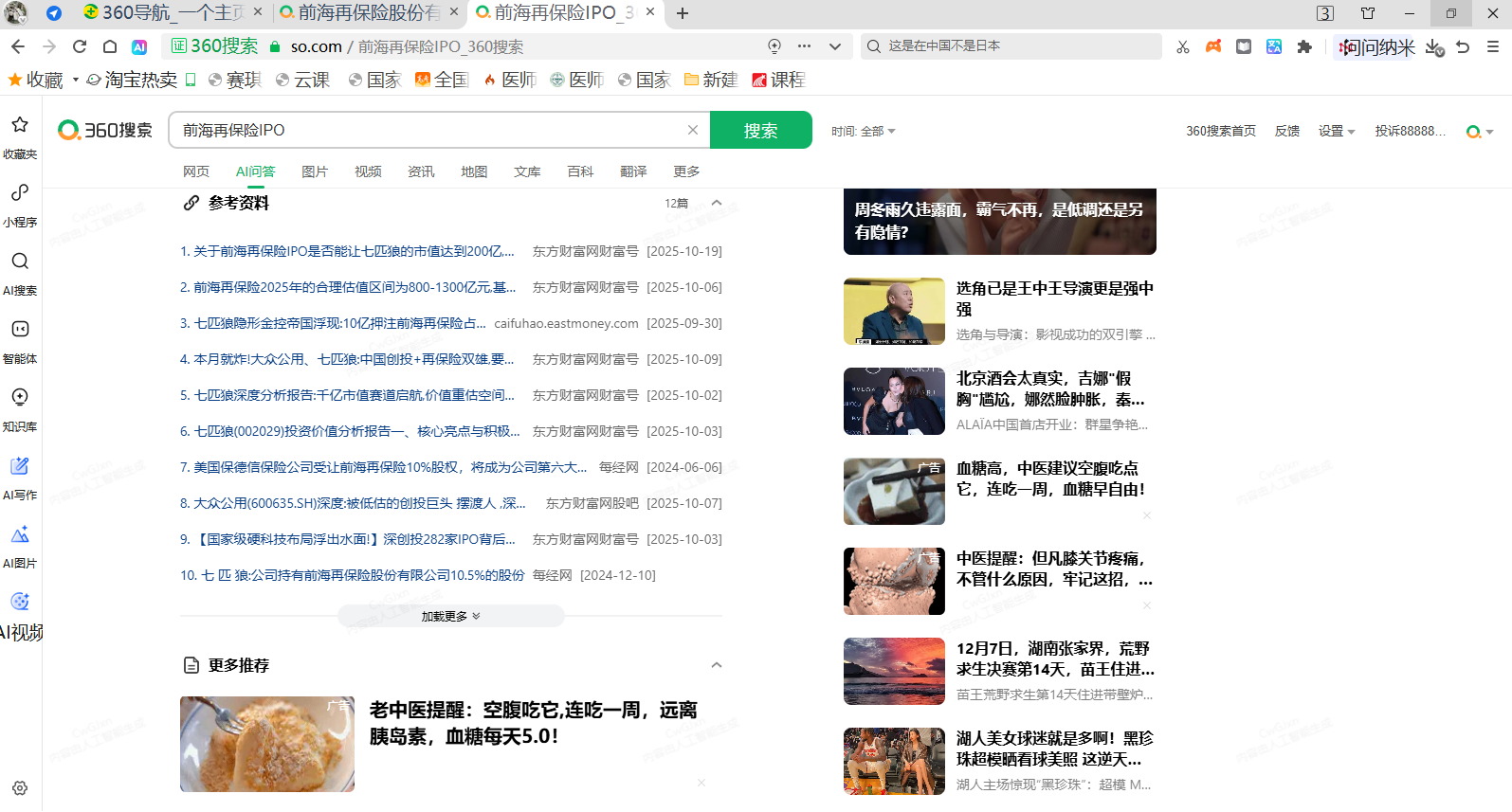Switch to the 资讯 tab

(421, 171)
